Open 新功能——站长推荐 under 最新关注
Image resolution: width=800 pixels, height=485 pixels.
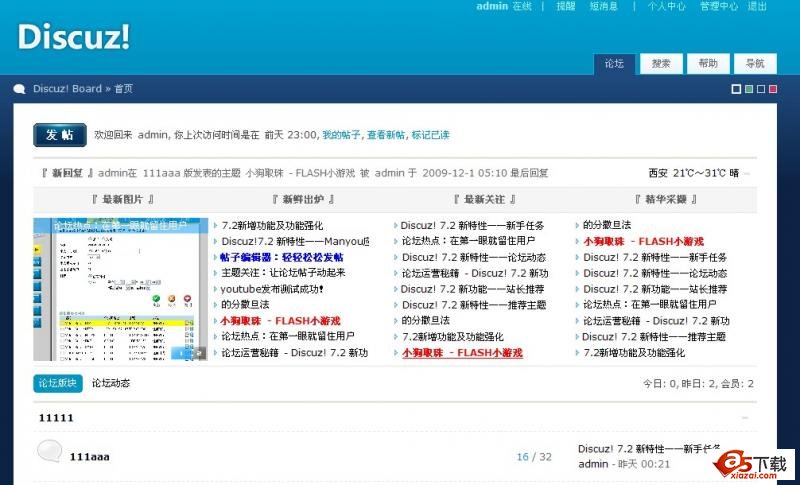472,289
